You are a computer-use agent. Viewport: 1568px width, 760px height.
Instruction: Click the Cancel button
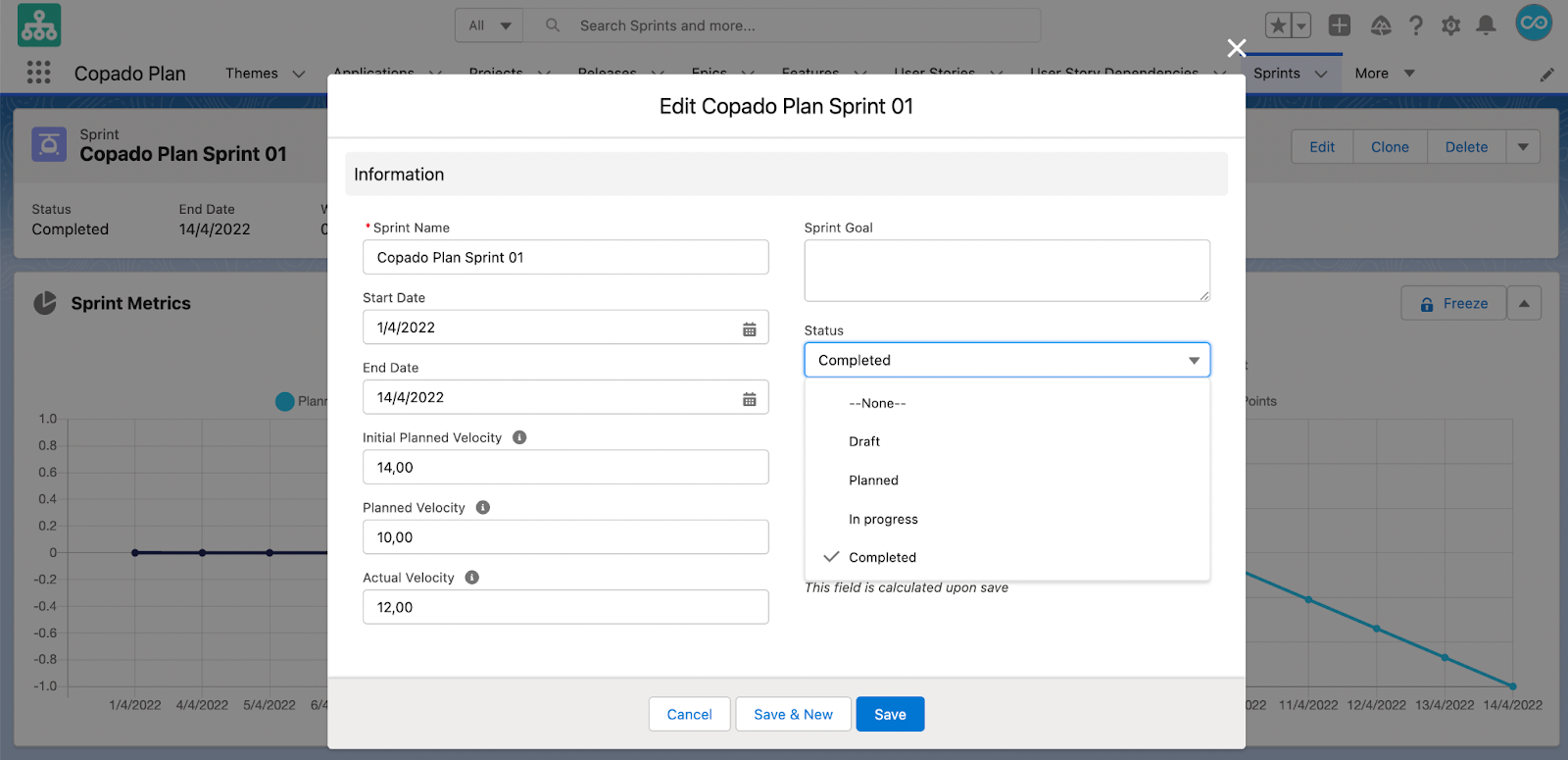(689, 714)
